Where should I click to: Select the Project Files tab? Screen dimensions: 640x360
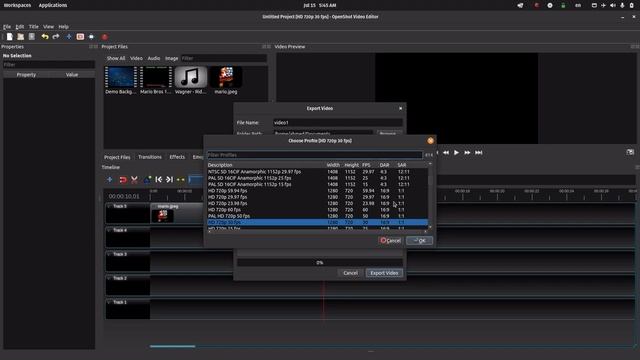click(117, 157)
